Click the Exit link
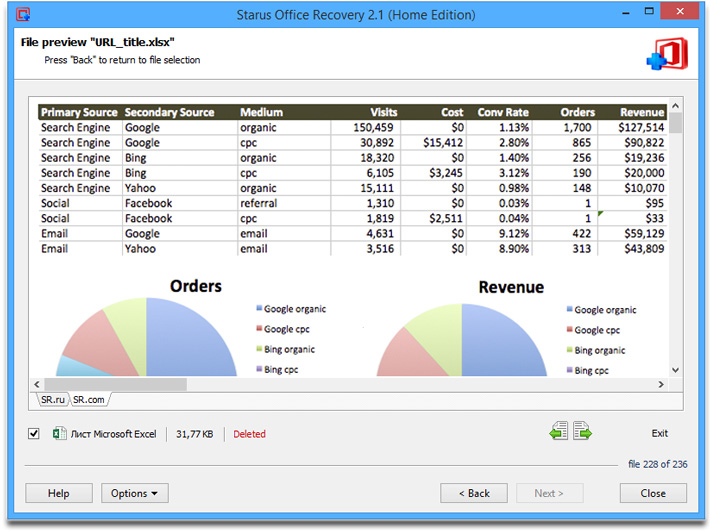The width and height of the screenshot is (710, 531). click(659, 433)
